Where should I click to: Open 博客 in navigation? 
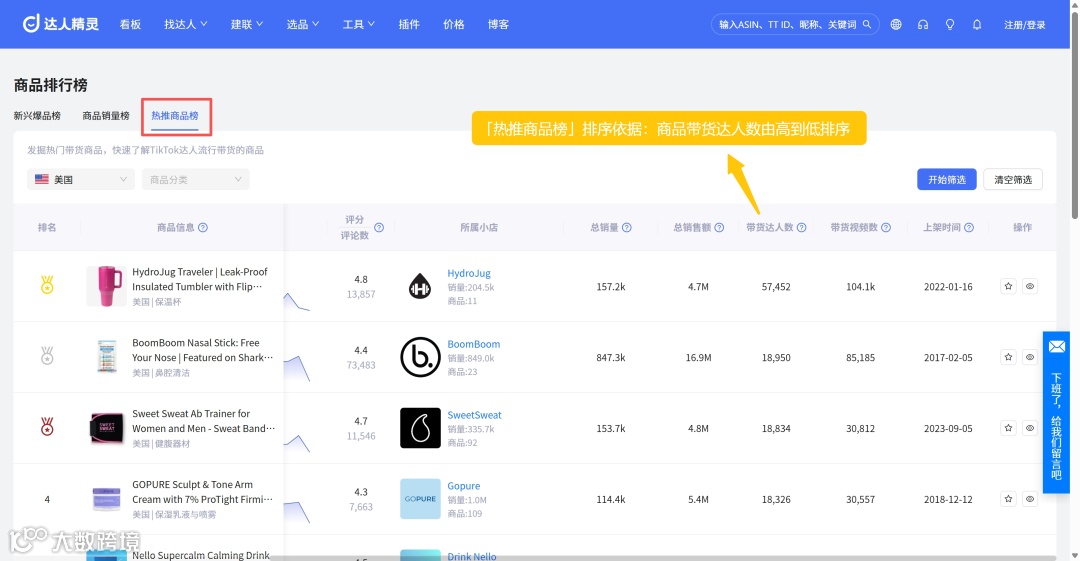click(x=499, y=24)
